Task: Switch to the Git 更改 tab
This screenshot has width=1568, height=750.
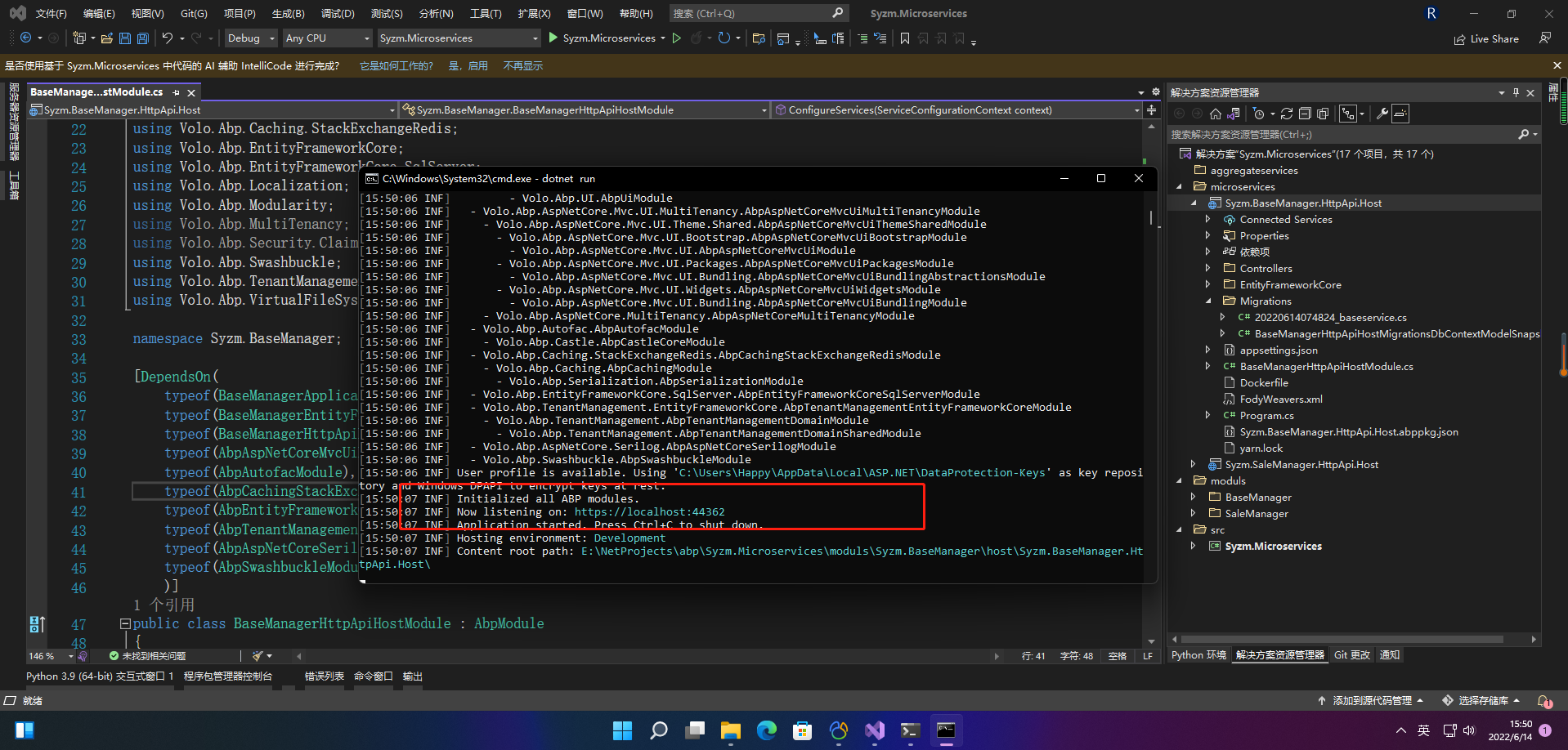Action: [x=1352, y=655]
